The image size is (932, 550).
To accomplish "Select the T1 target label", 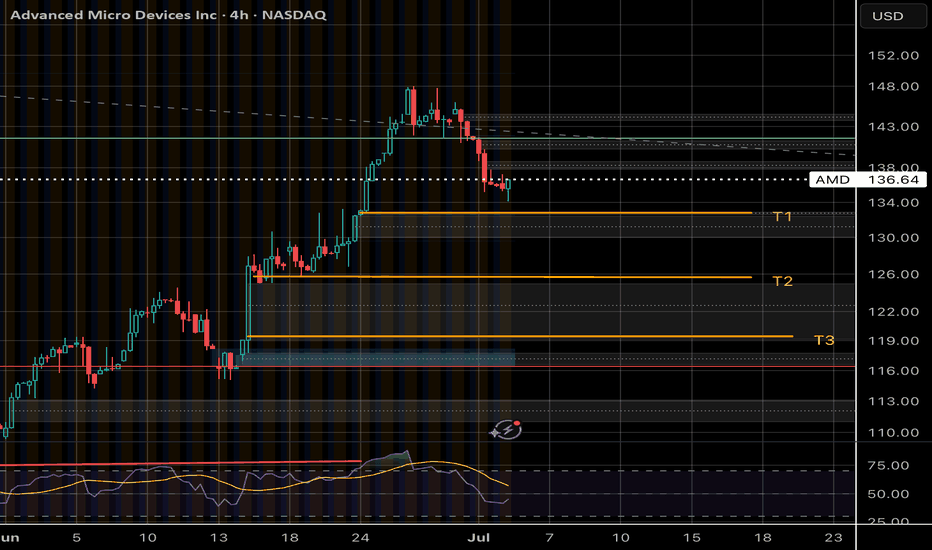I will [x=782, y=216].
